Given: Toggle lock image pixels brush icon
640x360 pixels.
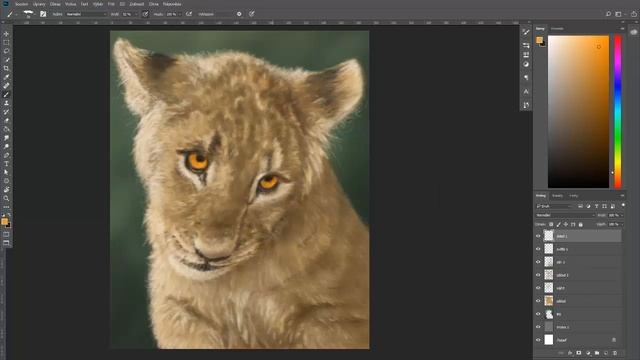Looking at the screenshot, I should pyautogui.click(x=558, y=224).
